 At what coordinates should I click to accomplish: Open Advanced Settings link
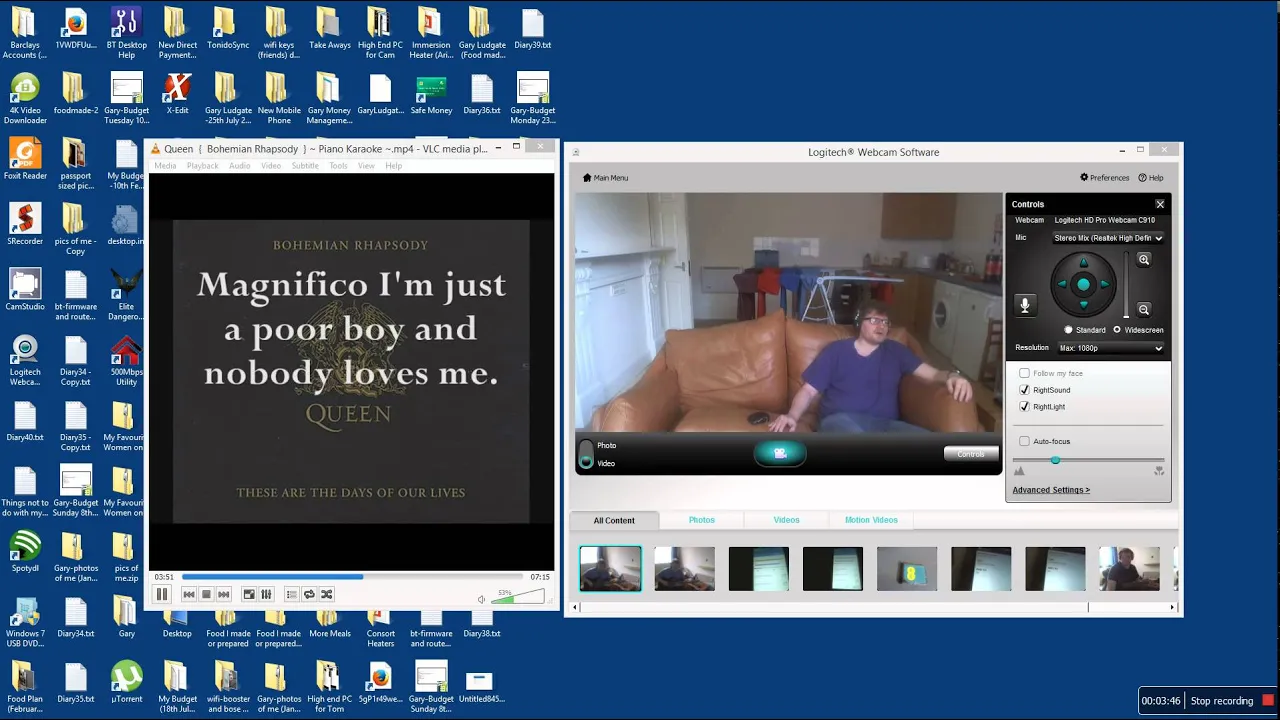click(x=1051, y=490)
